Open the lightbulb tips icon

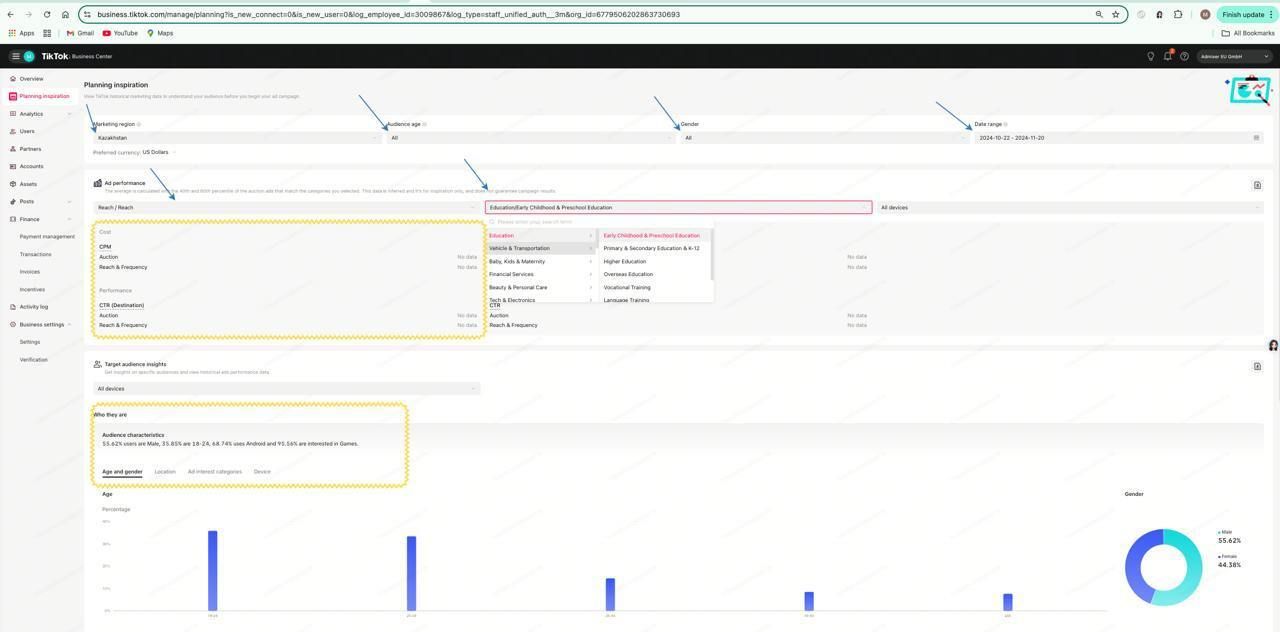point(1150,56)
